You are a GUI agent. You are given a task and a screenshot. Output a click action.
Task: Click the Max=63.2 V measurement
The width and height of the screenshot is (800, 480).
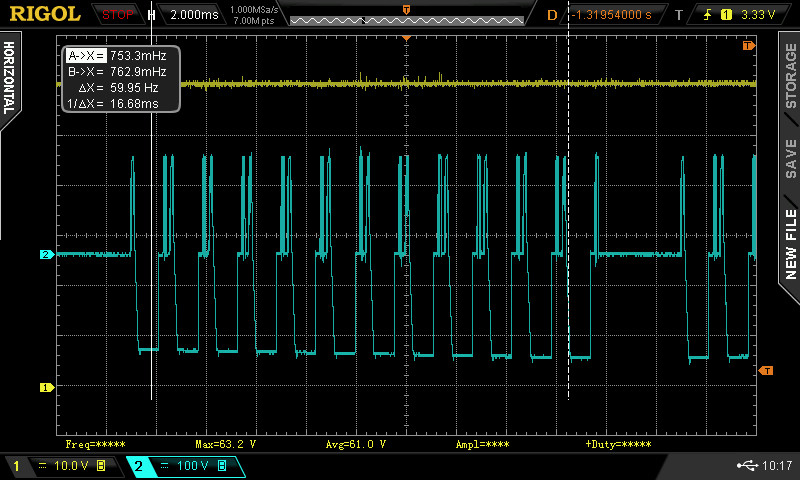[x=225, y=443]
